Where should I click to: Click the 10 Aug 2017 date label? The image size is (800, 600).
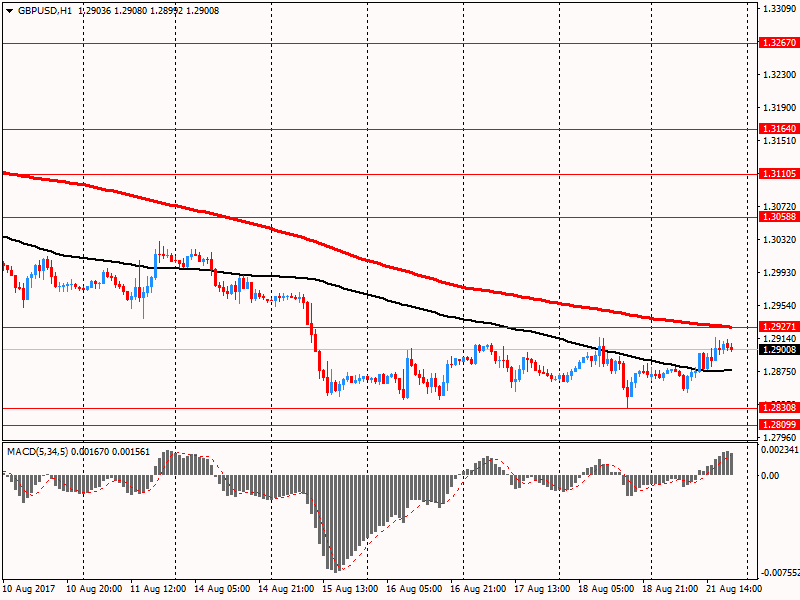[30, 589]
